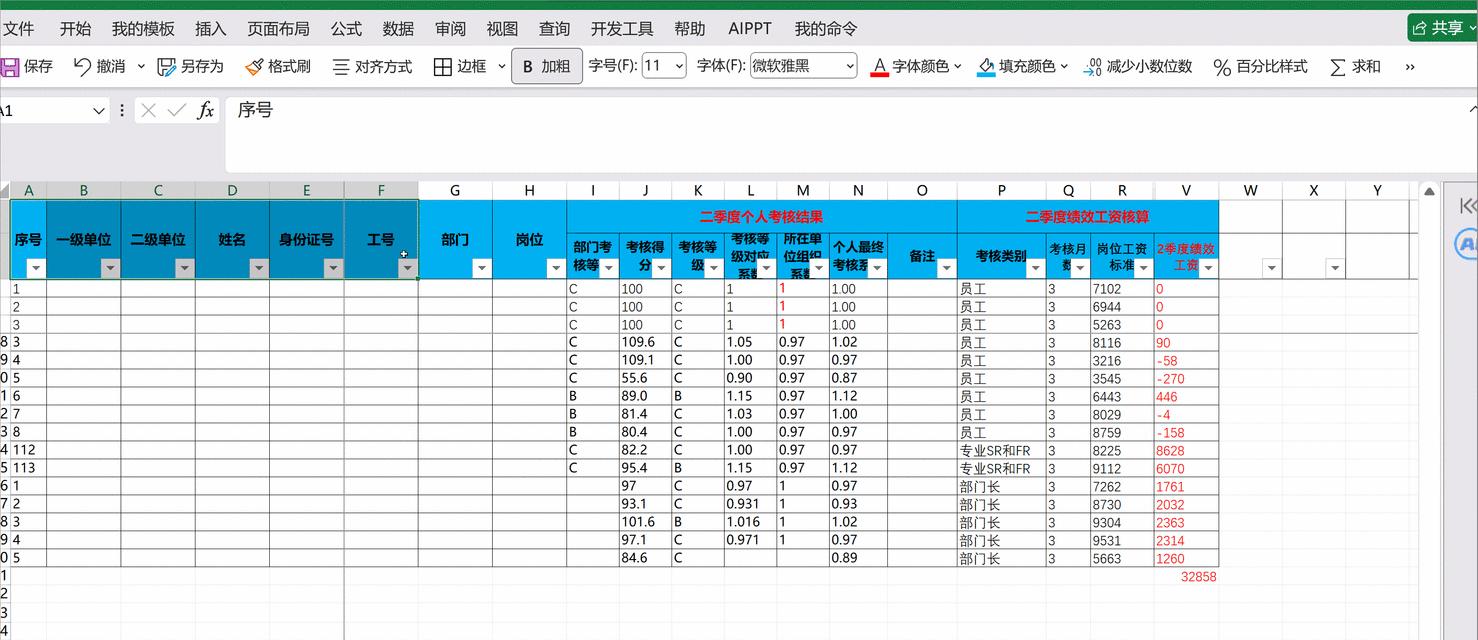Viewport: 1478px width, 640px height.
Task: Open filter dropdown for 序号 column
Action: pyautogui.click(x=36, y=268)
